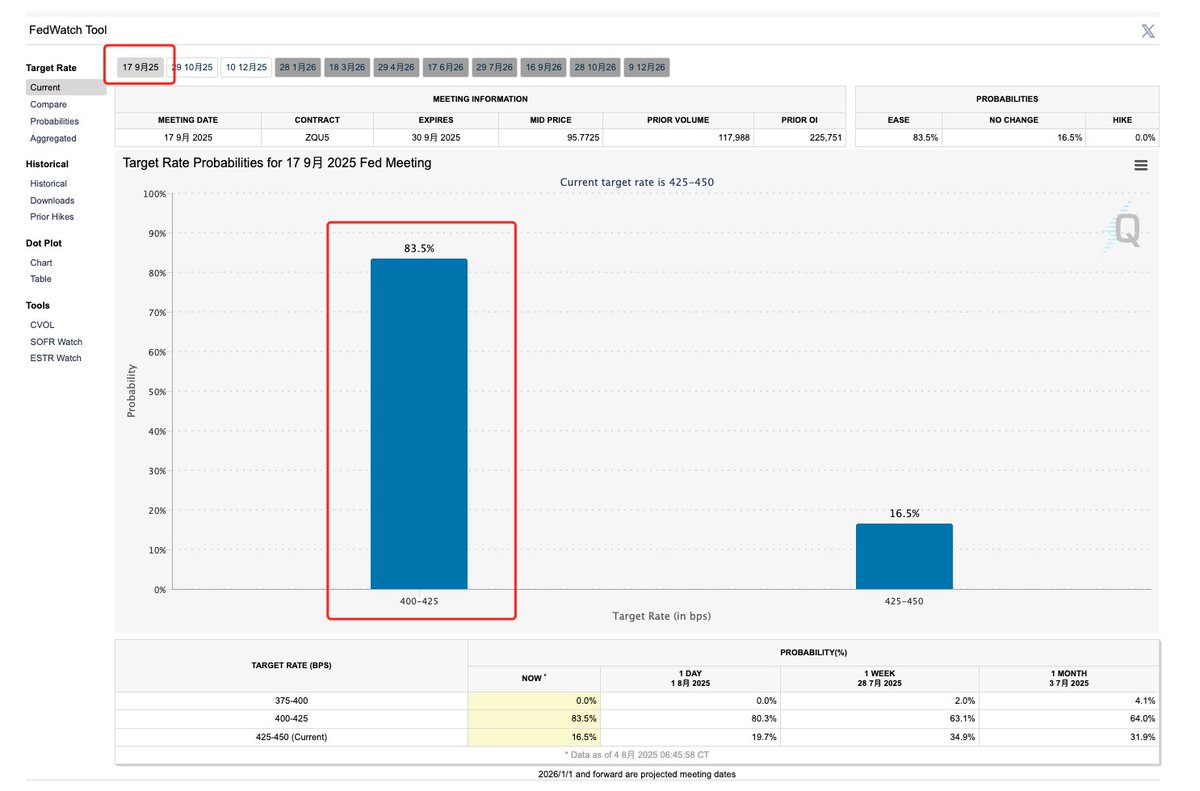This screenshot has height=791, width=1200.
Task: Click the 375-400 target rate row label
Action: click(x=292, y=701)
